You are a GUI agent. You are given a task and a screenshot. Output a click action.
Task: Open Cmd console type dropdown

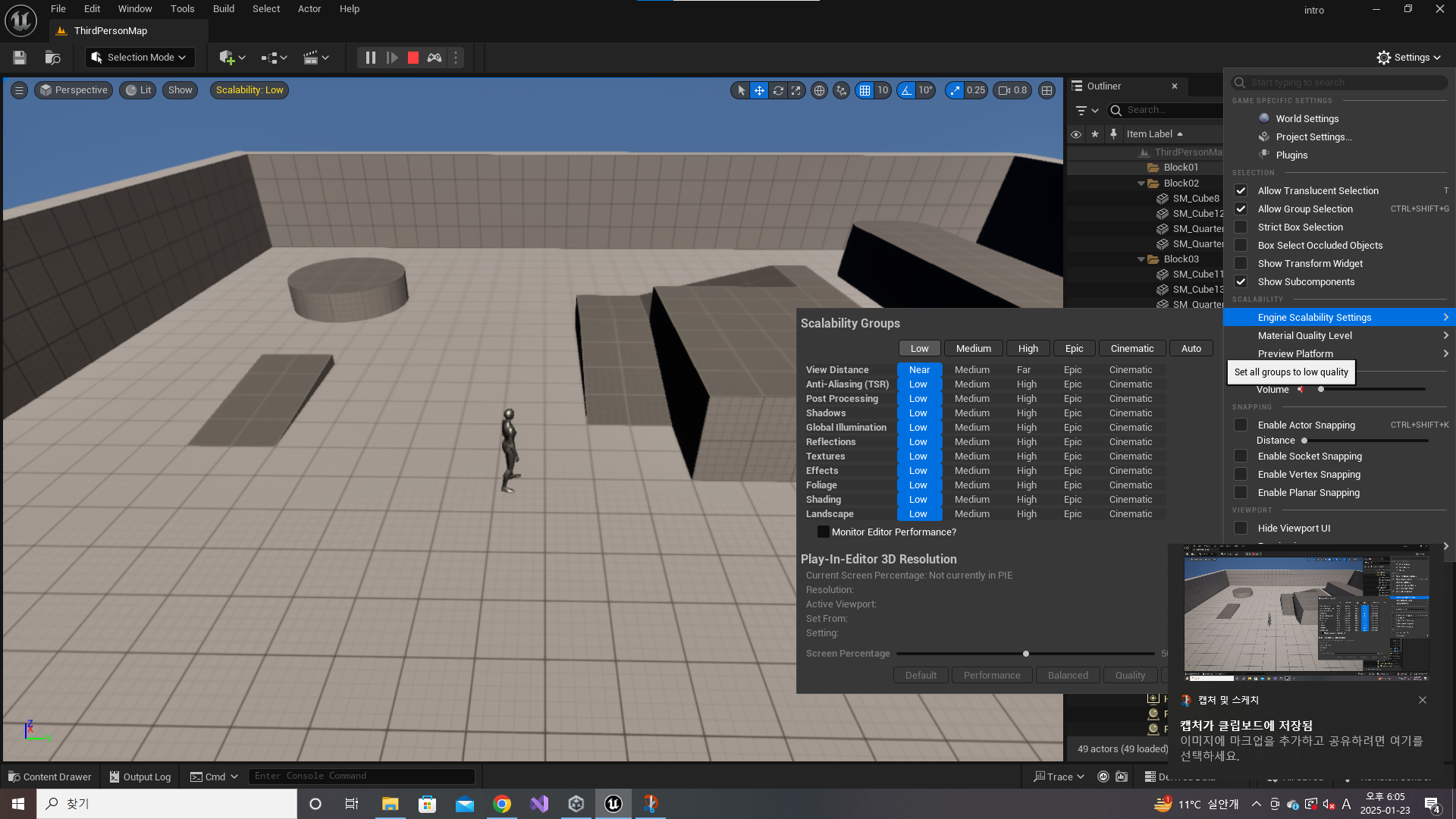coord(214,777)
